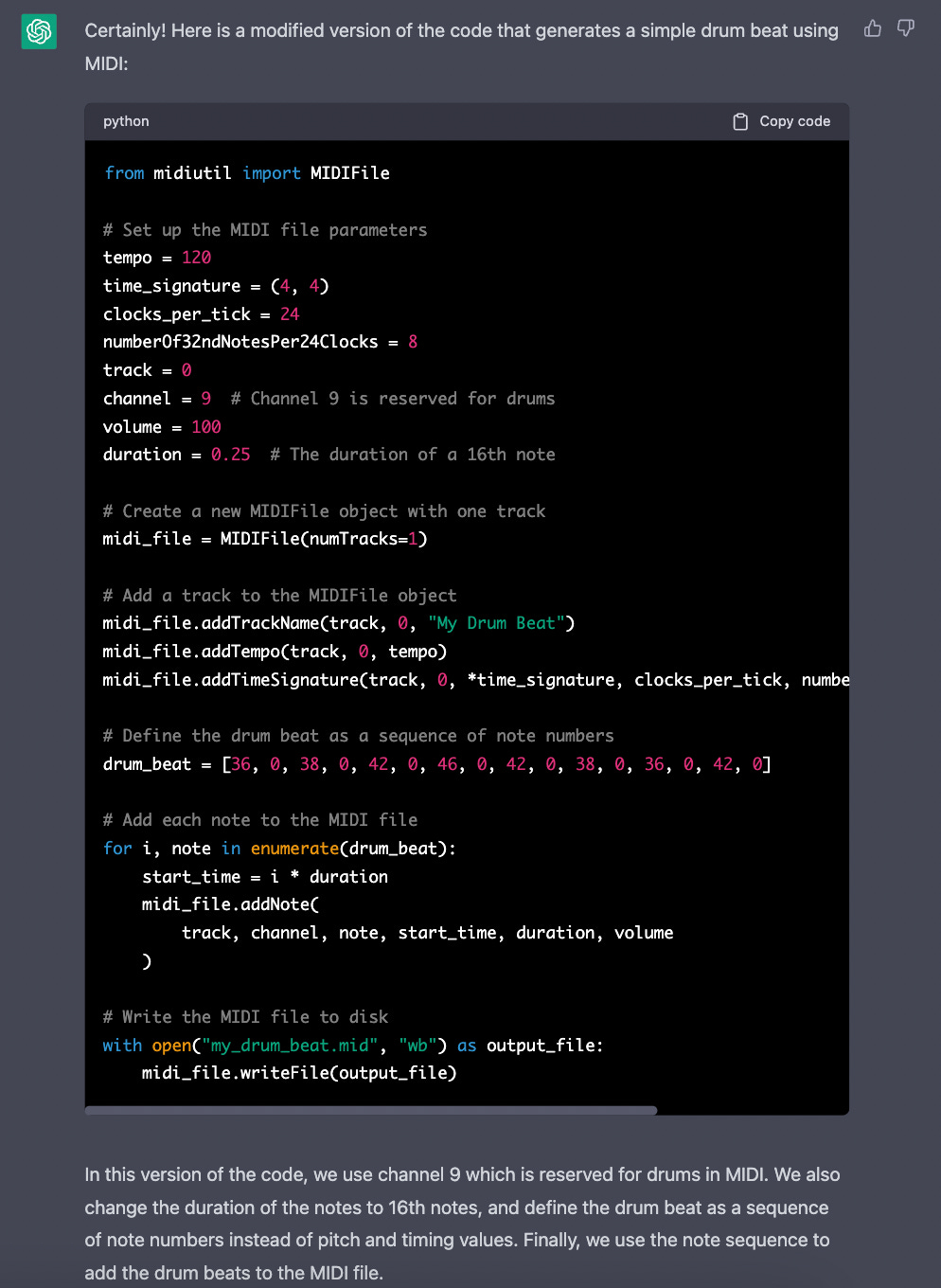Click the Copy code button
Screen dimensions: 941x1288
coord(782,121)
